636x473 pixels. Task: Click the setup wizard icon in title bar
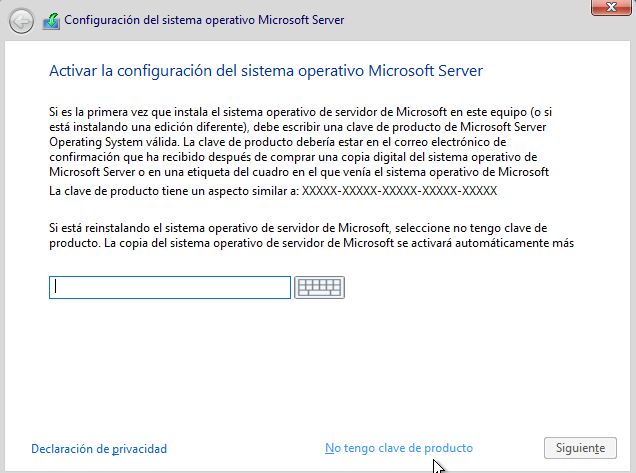pos(51,21)
